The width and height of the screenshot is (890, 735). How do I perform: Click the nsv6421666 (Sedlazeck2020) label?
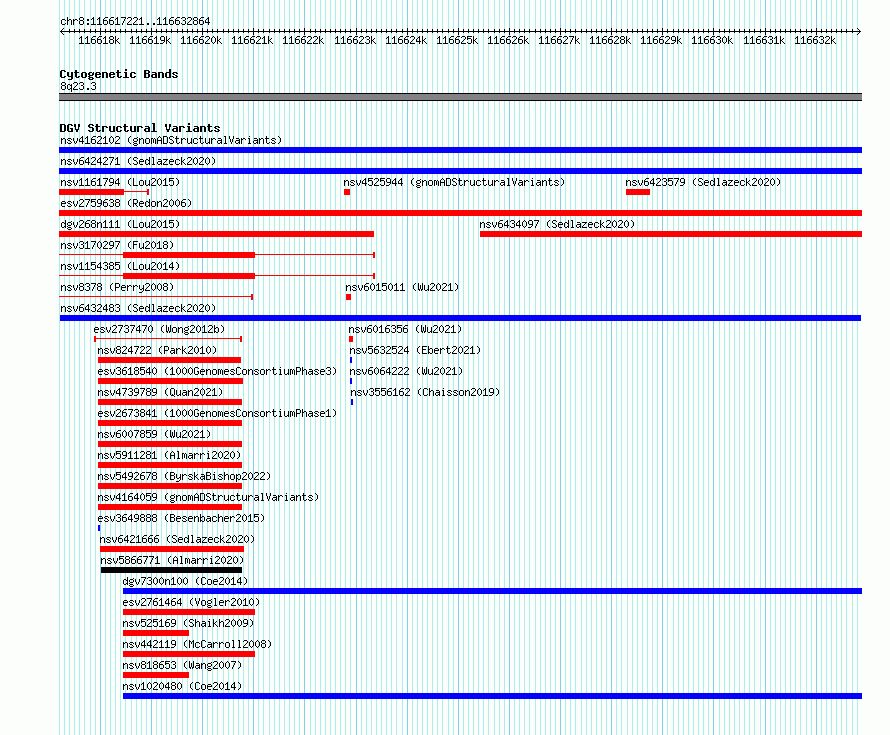(x=177, y=539)
